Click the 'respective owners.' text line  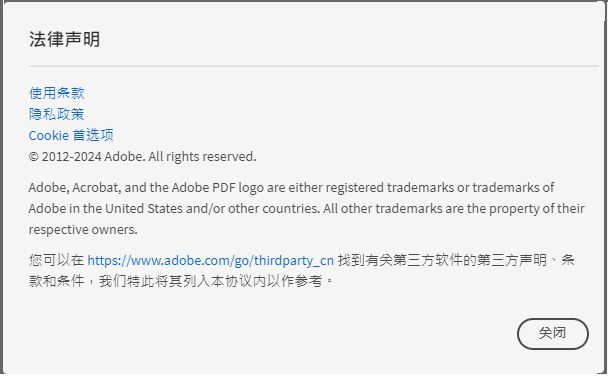click(x=83, y=229)
